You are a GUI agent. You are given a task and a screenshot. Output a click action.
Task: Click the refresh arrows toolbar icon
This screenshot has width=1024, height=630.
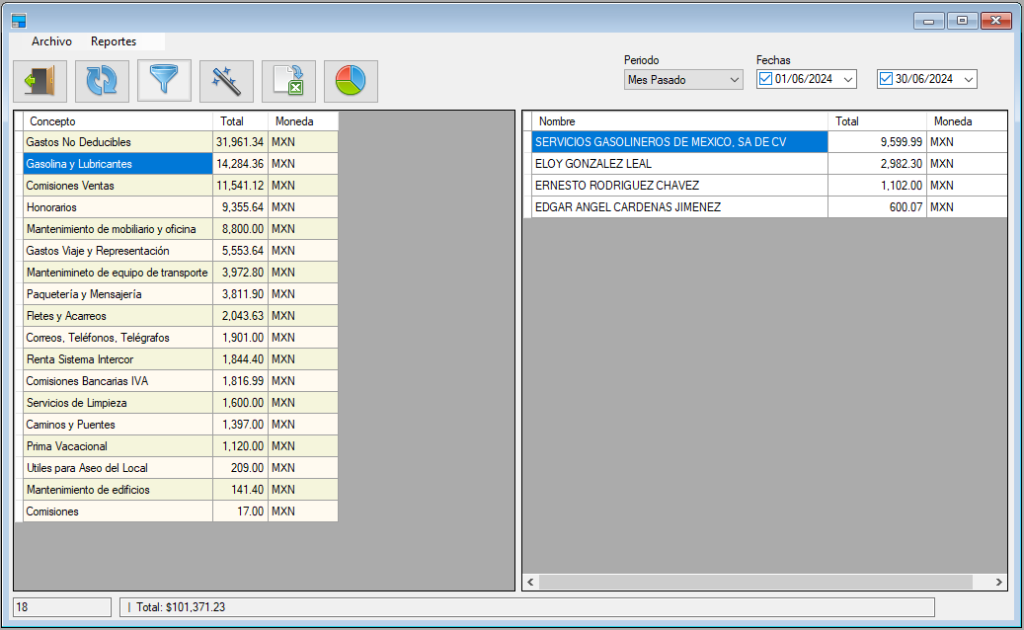click(x=102, y=81)
